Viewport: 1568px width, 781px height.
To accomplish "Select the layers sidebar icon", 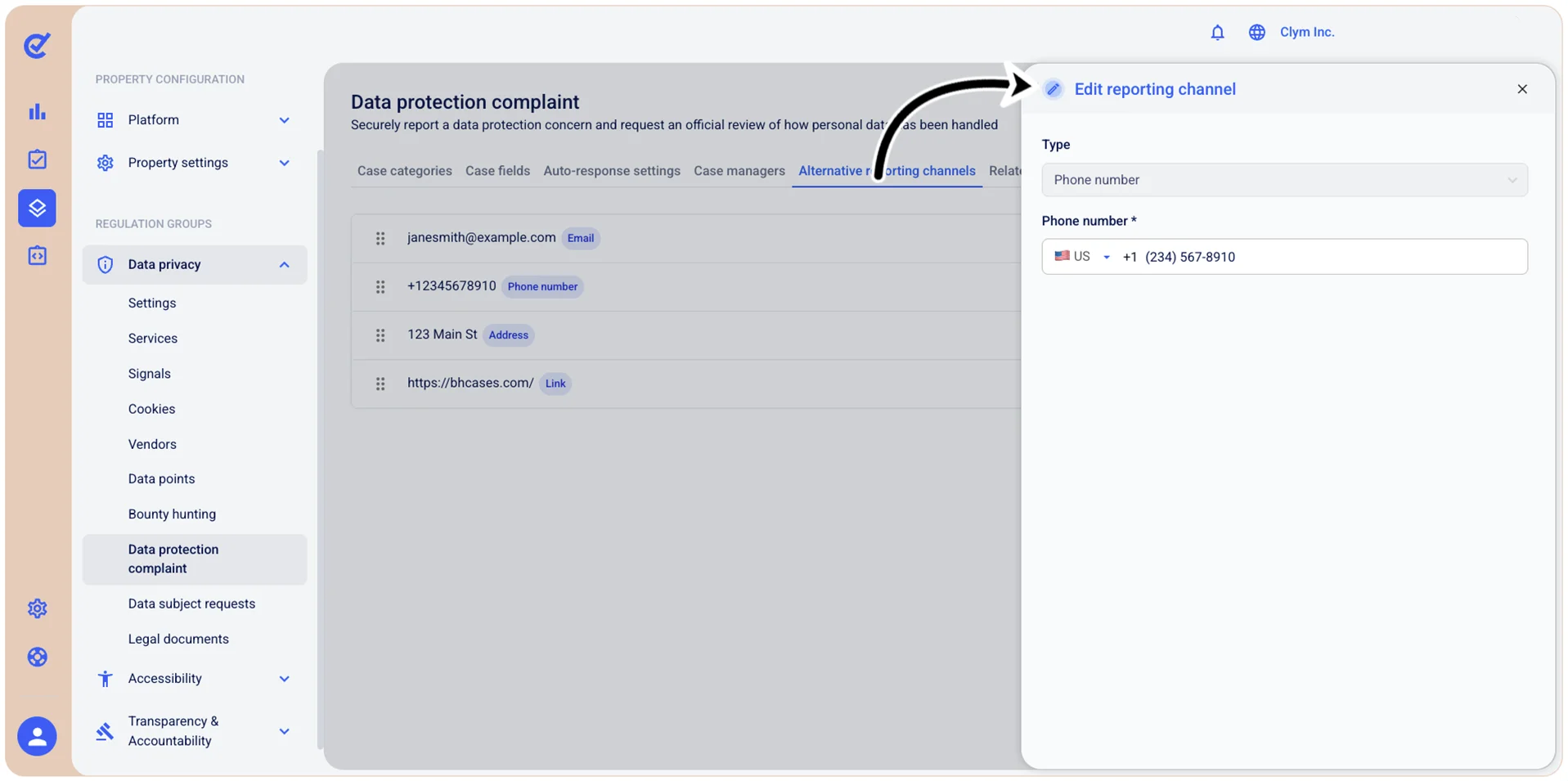I will pos(38,208).
